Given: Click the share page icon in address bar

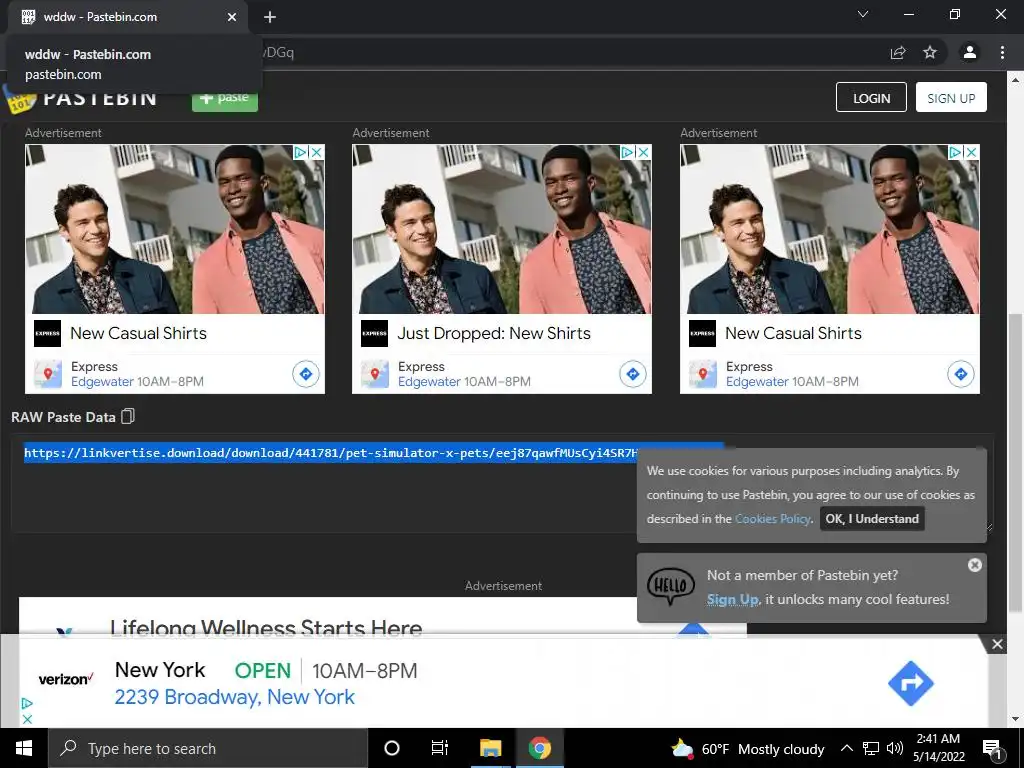Looking at the screenshot, I should coord(898,52).
